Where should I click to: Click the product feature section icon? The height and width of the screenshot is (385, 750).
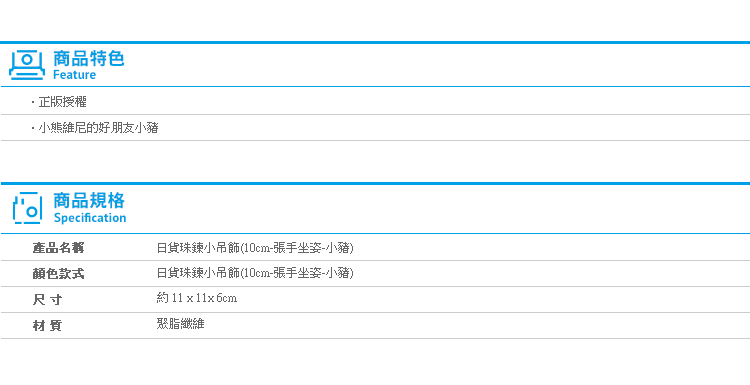[x=27, y=65]
